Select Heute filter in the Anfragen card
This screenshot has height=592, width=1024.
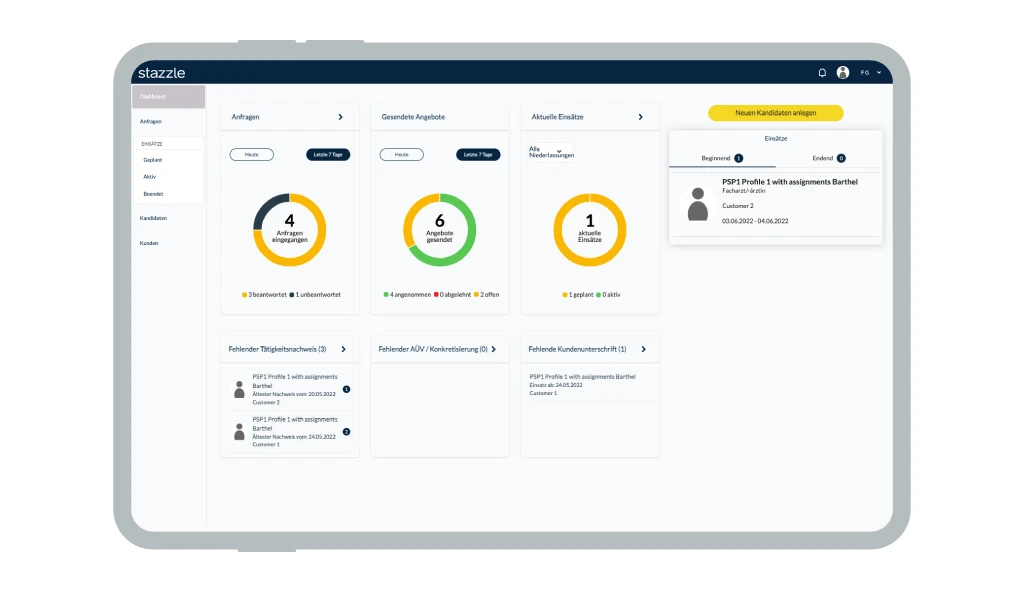click(x=251, y=155)
